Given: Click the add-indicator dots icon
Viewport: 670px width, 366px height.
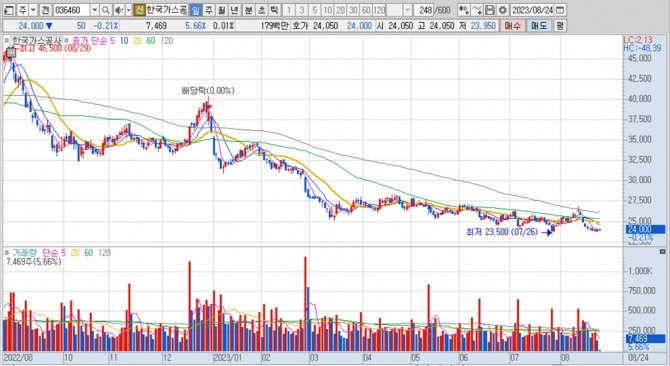Looking at the screenshot, I should pos(464,10).
